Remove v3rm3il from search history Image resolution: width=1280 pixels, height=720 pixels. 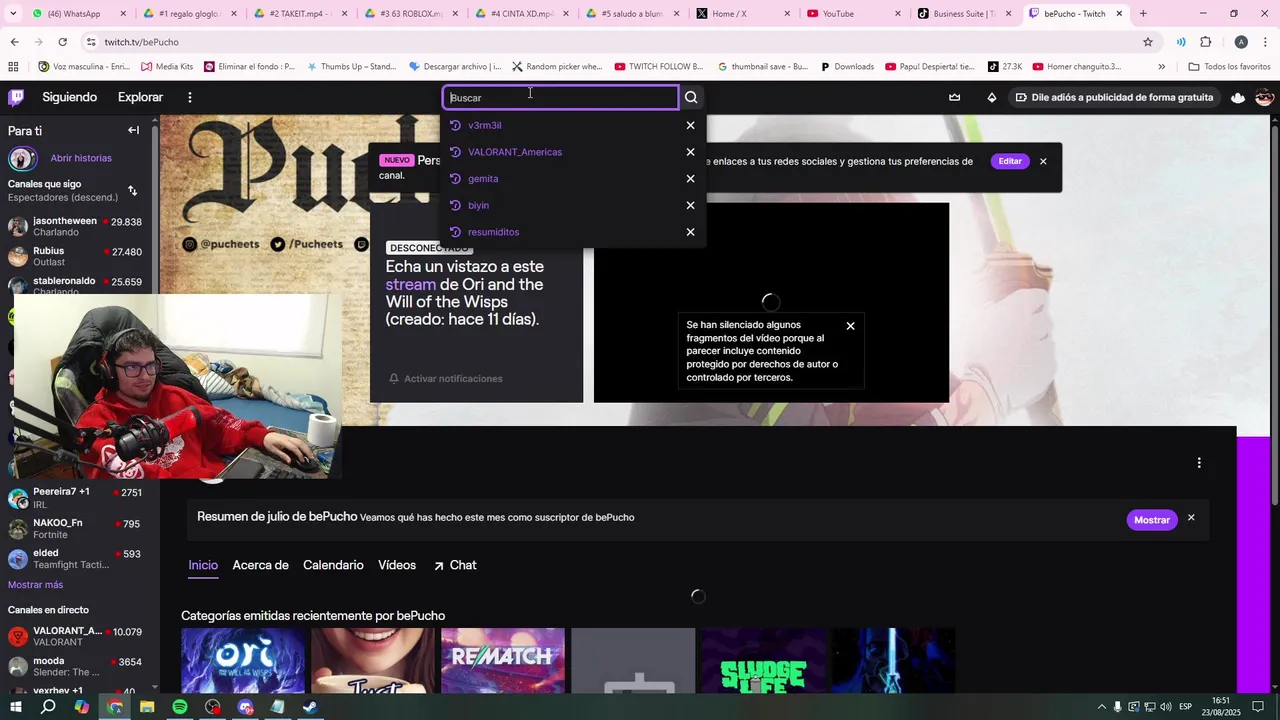690,125
